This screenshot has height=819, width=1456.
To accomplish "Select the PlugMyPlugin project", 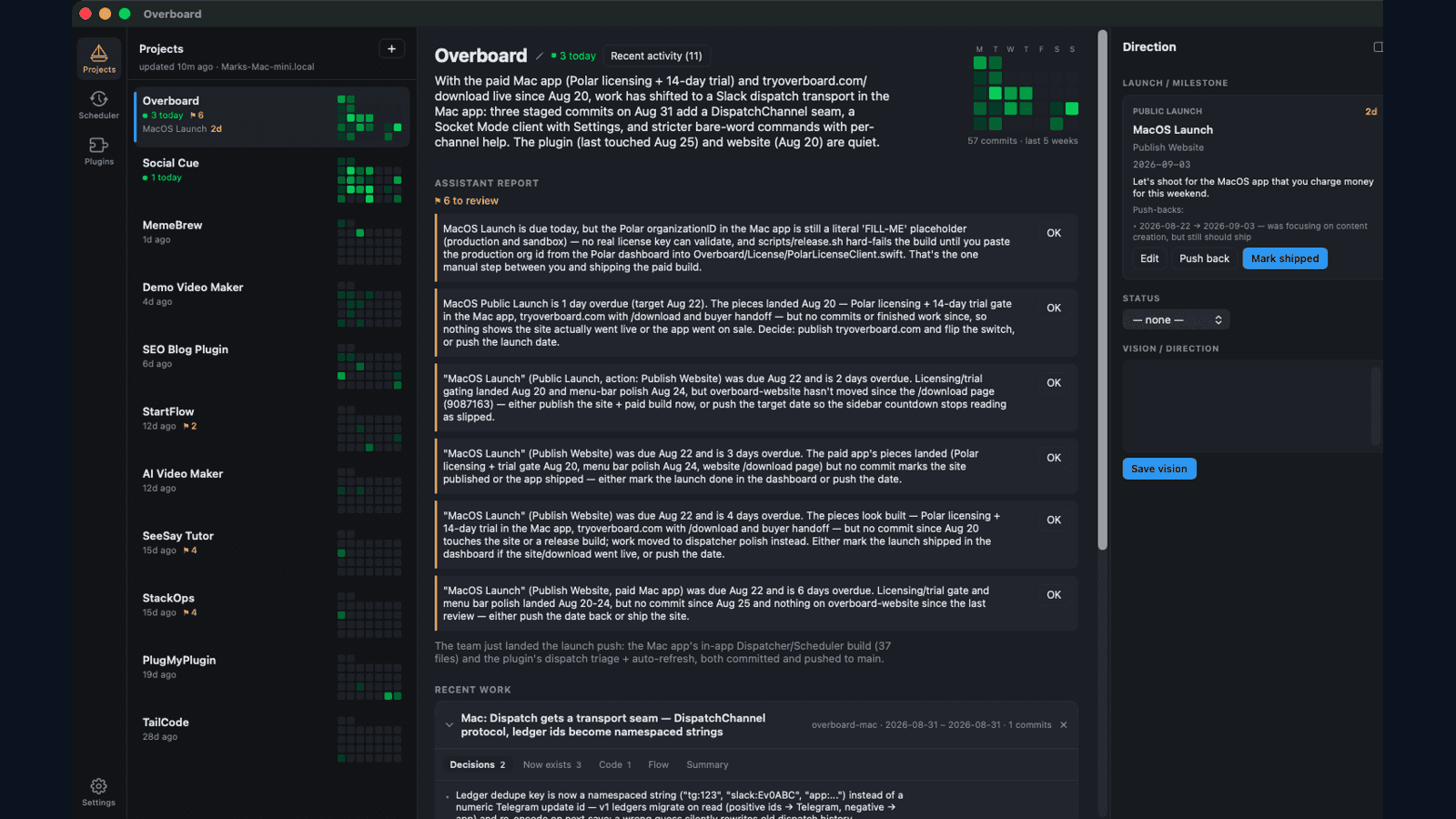I will [x=271, y=676].
